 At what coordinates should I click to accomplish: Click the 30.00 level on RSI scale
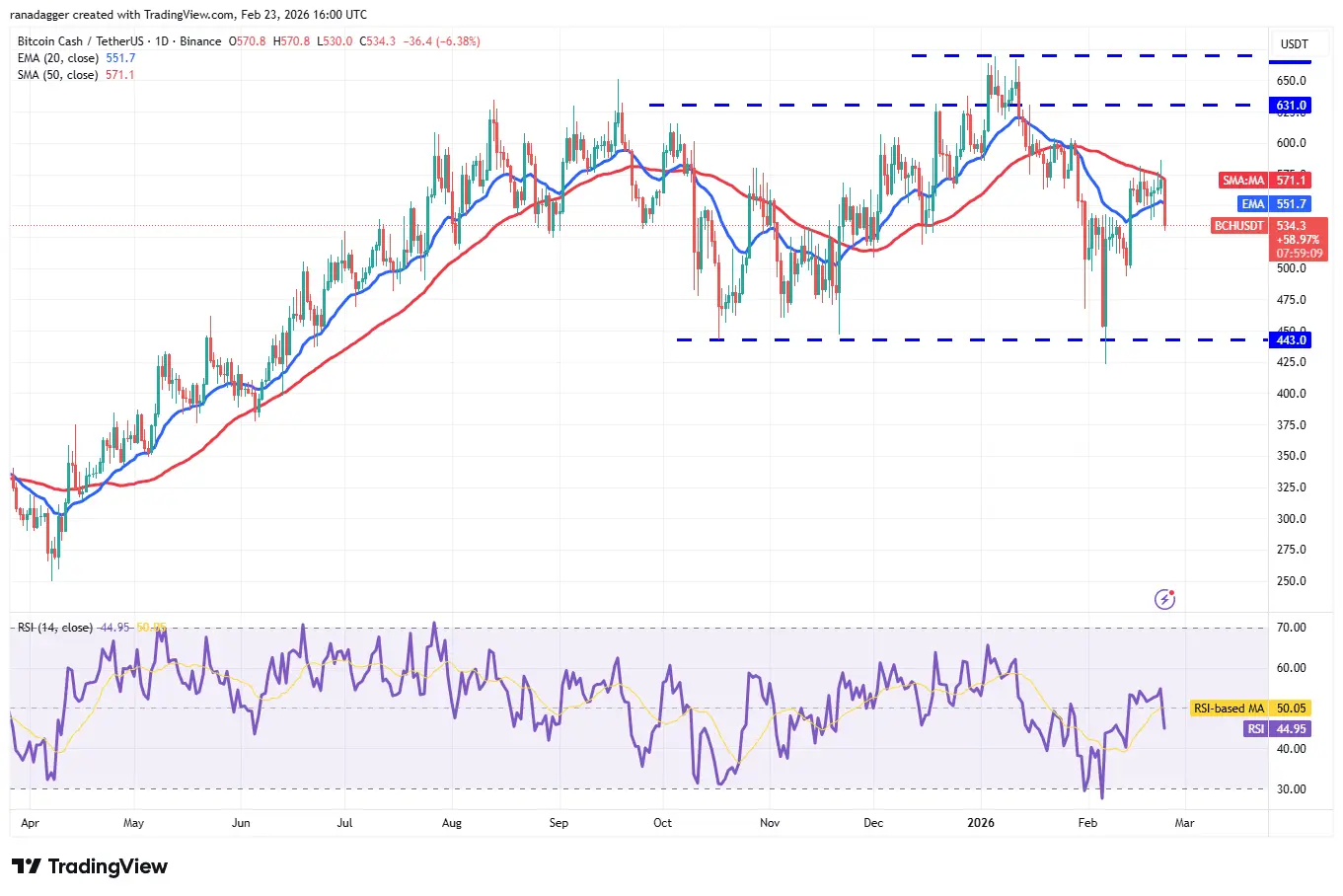pos(1291,789)
